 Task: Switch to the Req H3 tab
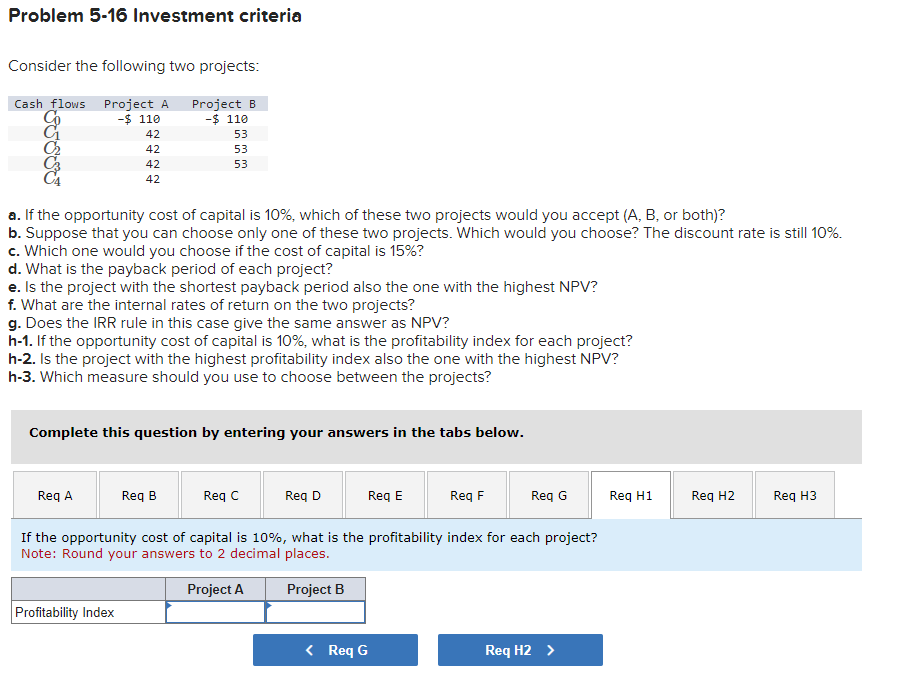[x=794, y=494]
